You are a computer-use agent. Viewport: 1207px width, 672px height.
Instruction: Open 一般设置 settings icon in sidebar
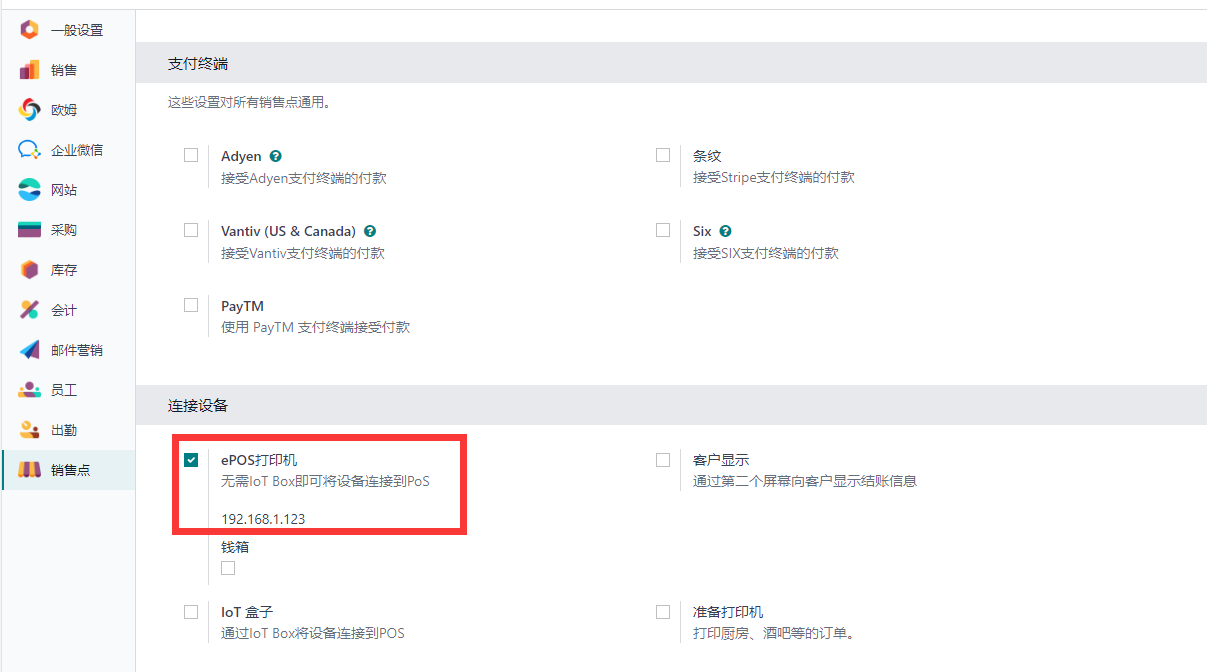(29, 30)
